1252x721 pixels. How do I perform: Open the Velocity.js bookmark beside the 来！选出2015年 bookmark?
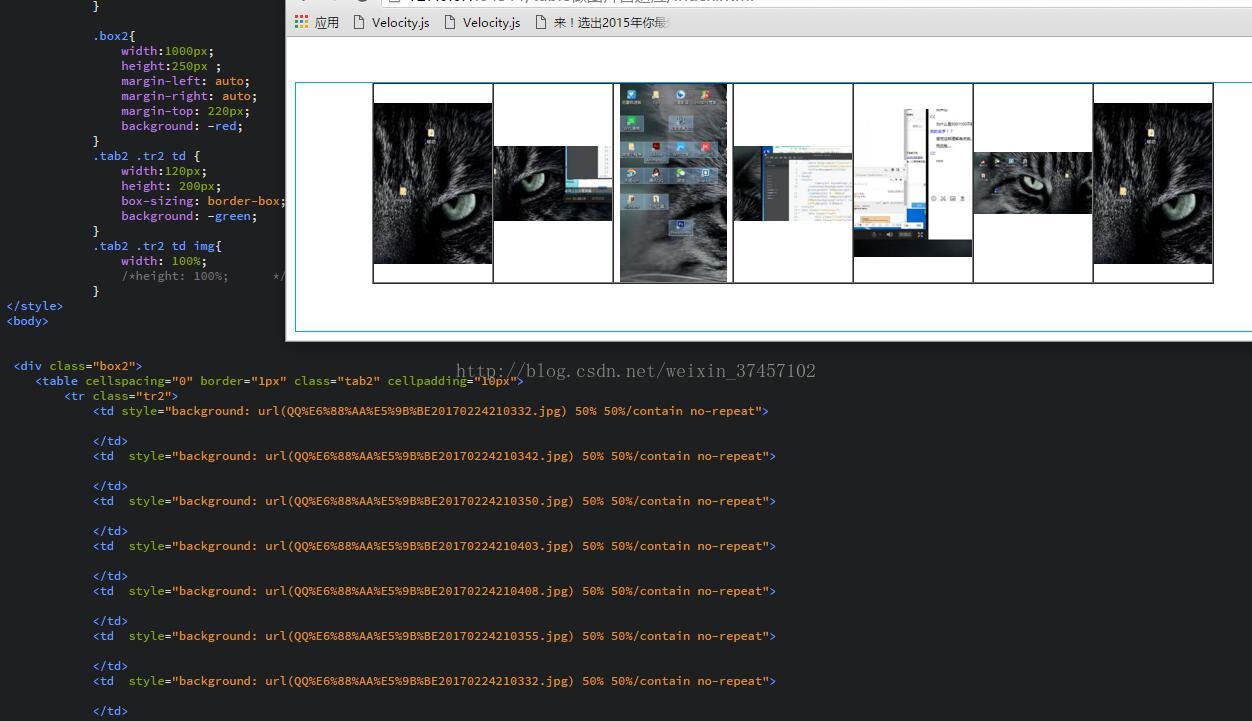coord(482,22)
